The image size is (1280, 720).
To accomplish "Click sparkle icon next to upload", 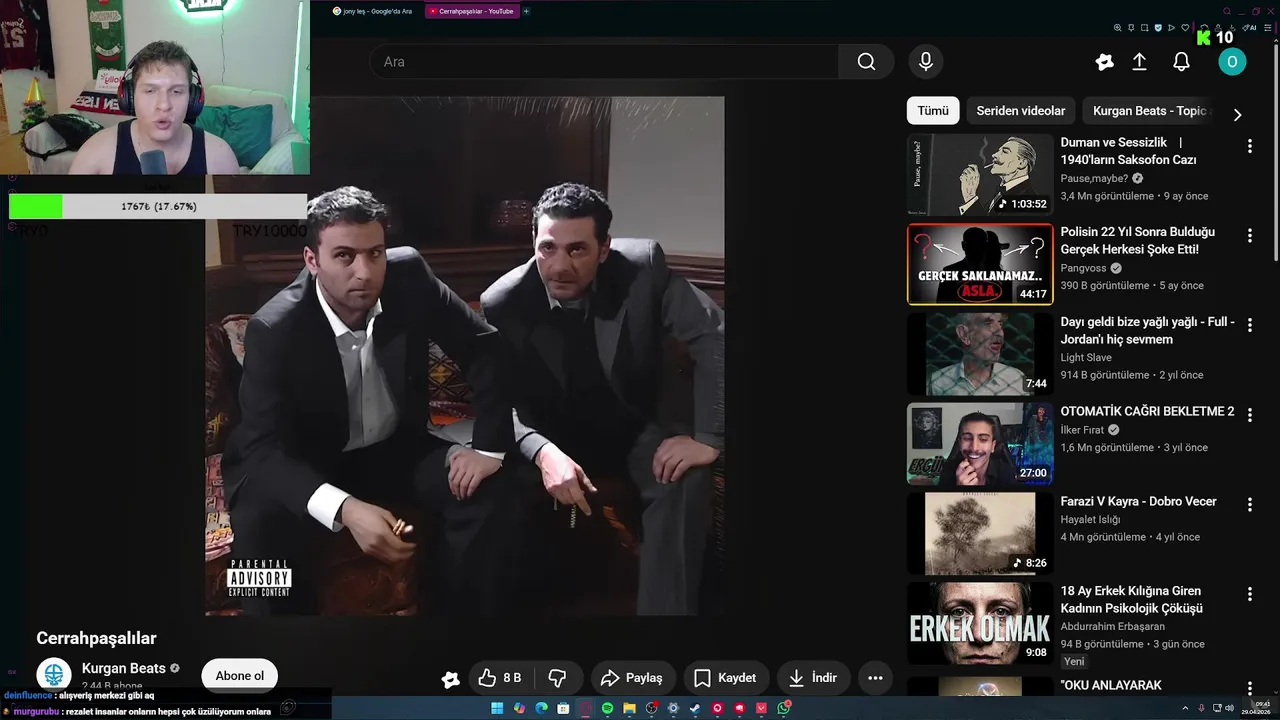I will coord(1104,62).
